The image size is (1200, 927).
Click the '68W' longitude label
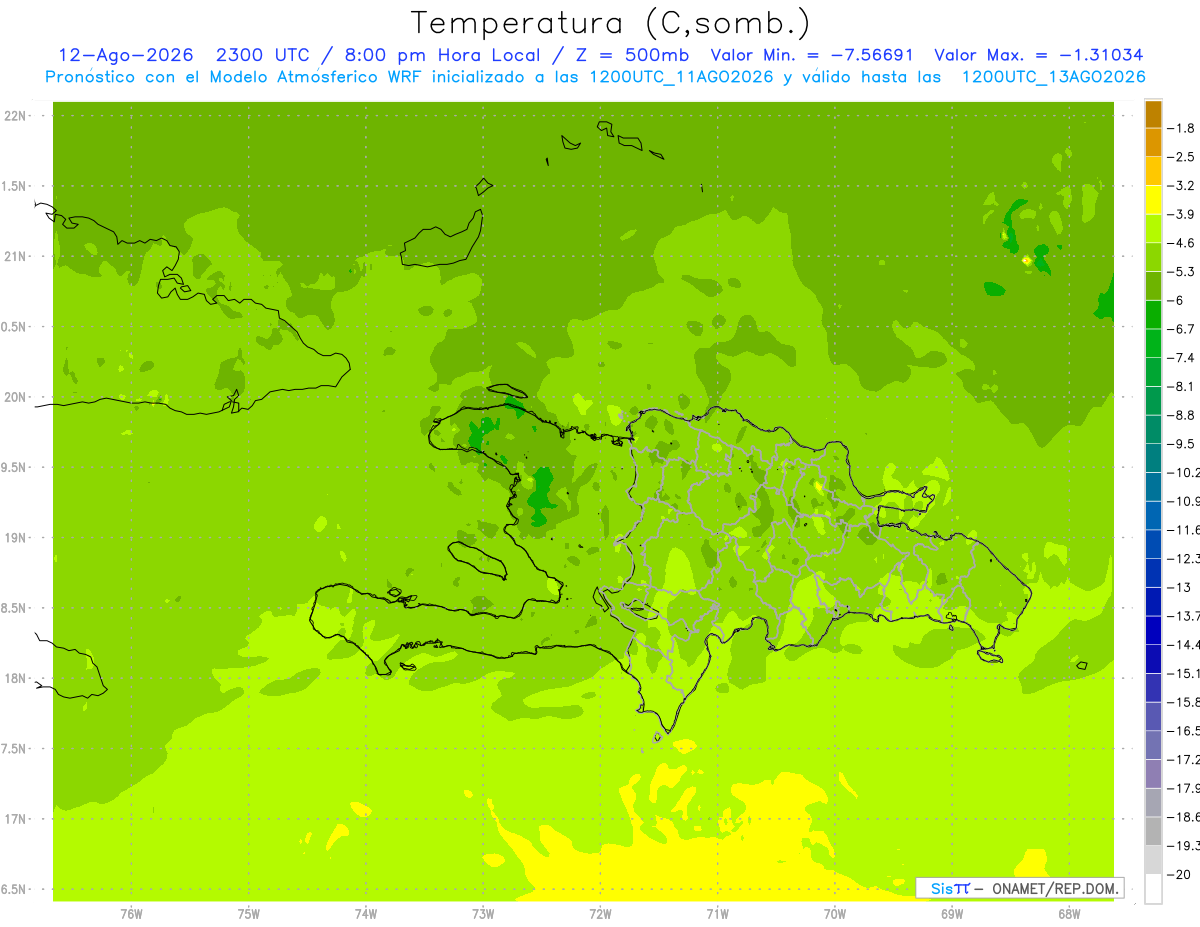(x=1069, y=913)
